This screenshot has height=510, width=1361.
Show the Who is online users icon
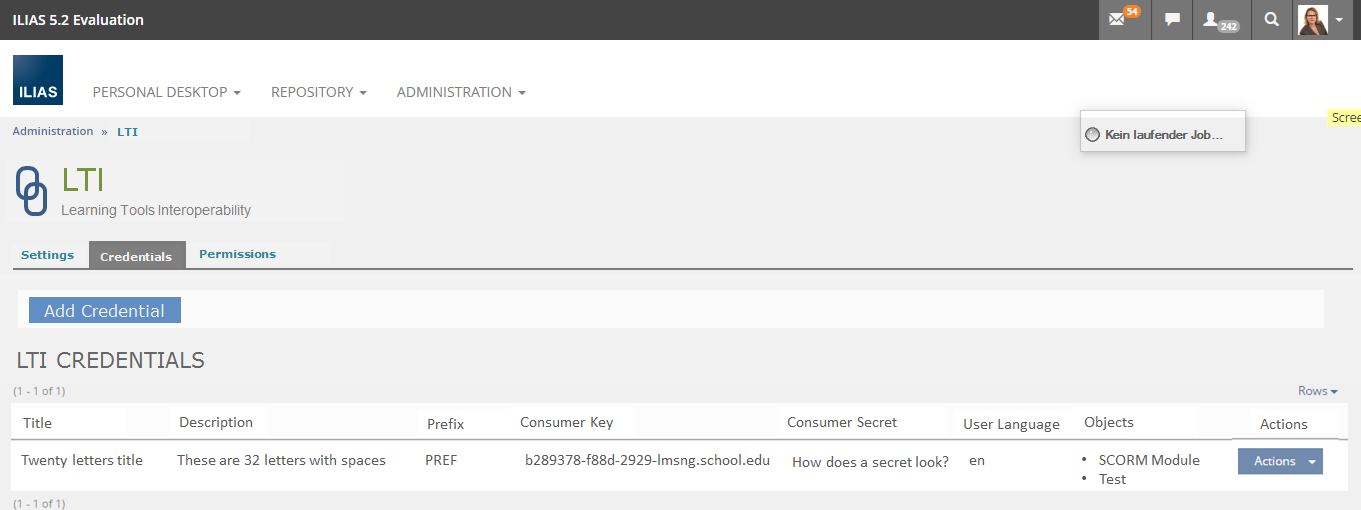(x=1214, y=20)
